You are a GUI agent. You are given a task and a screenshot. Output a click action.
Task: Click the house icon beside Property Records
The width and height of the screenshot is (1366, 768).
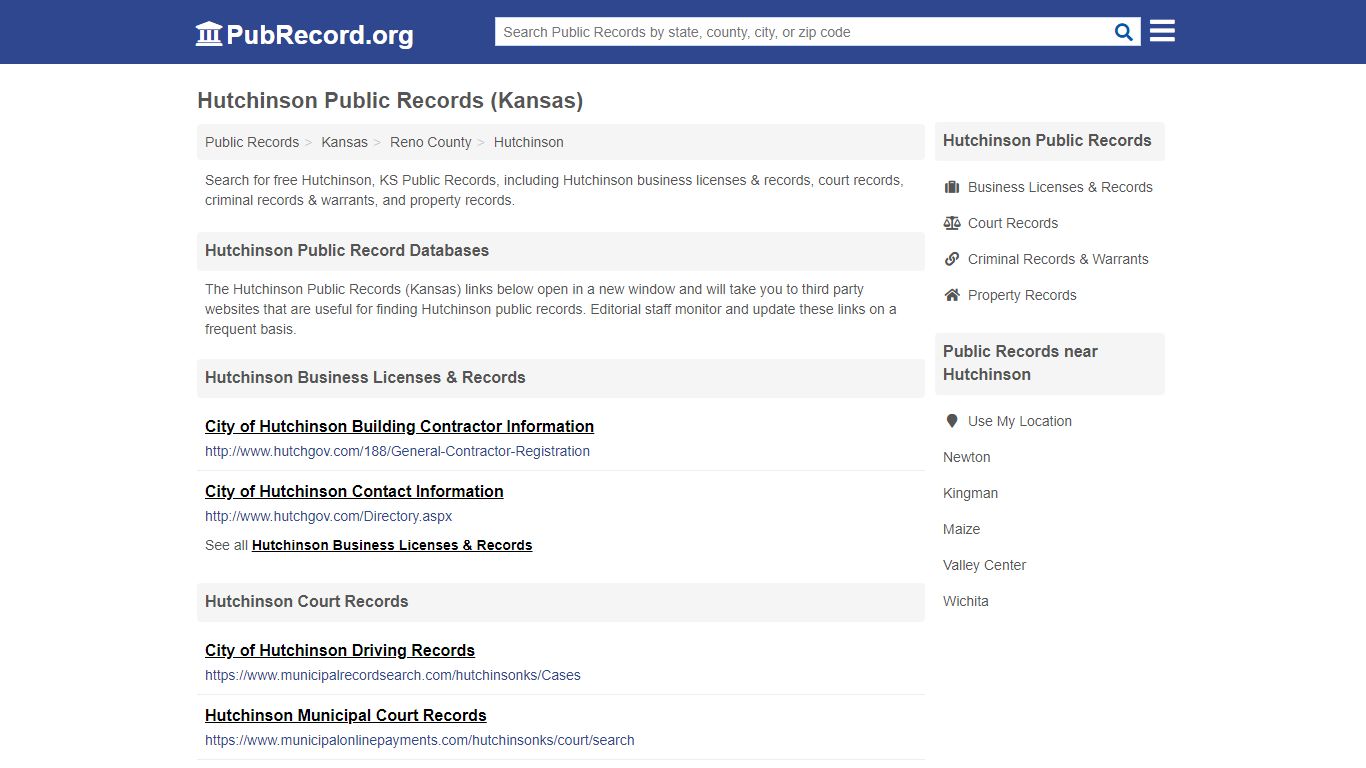952,295
